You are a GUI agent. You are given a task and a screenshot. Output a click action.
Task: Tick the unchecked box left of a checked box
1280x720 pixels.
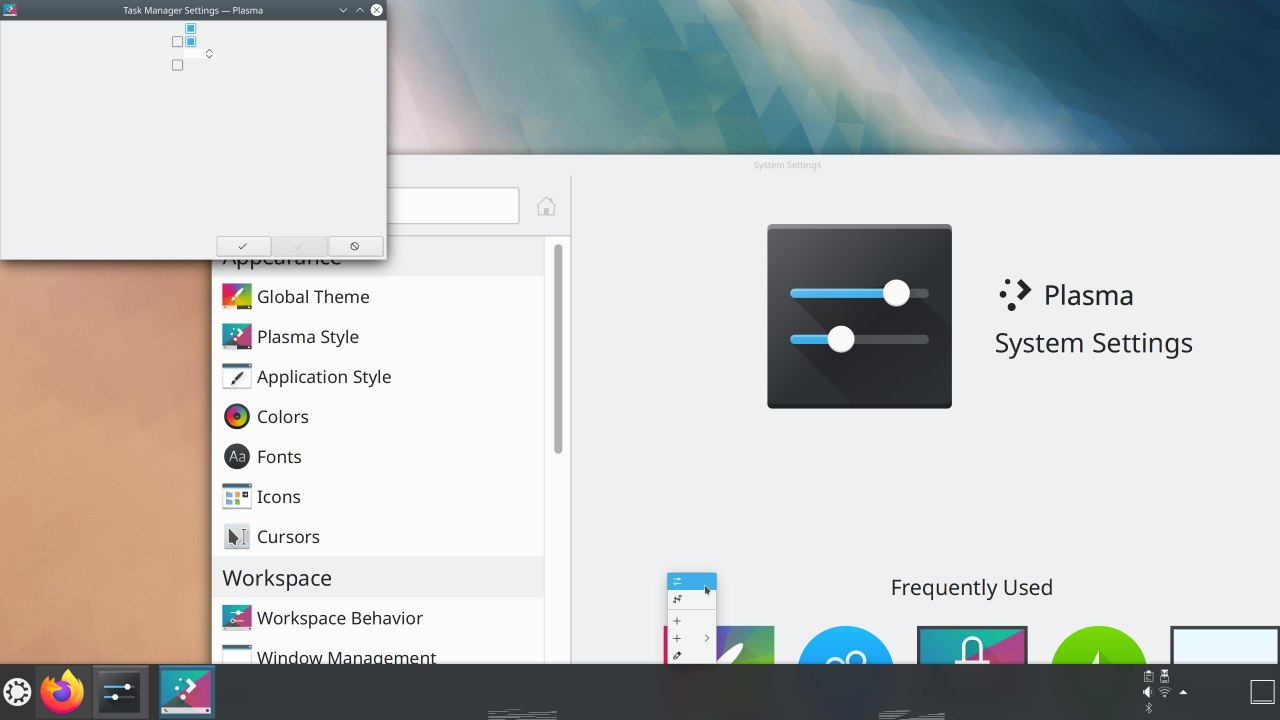click(x=177, y=42)
